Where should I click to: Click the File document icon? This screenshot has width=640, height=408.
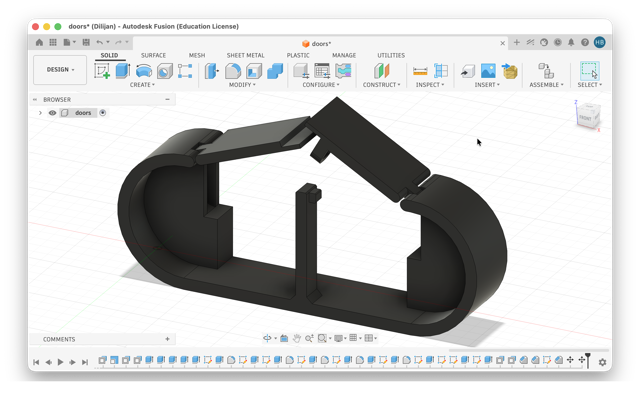[x=67, y=42]
